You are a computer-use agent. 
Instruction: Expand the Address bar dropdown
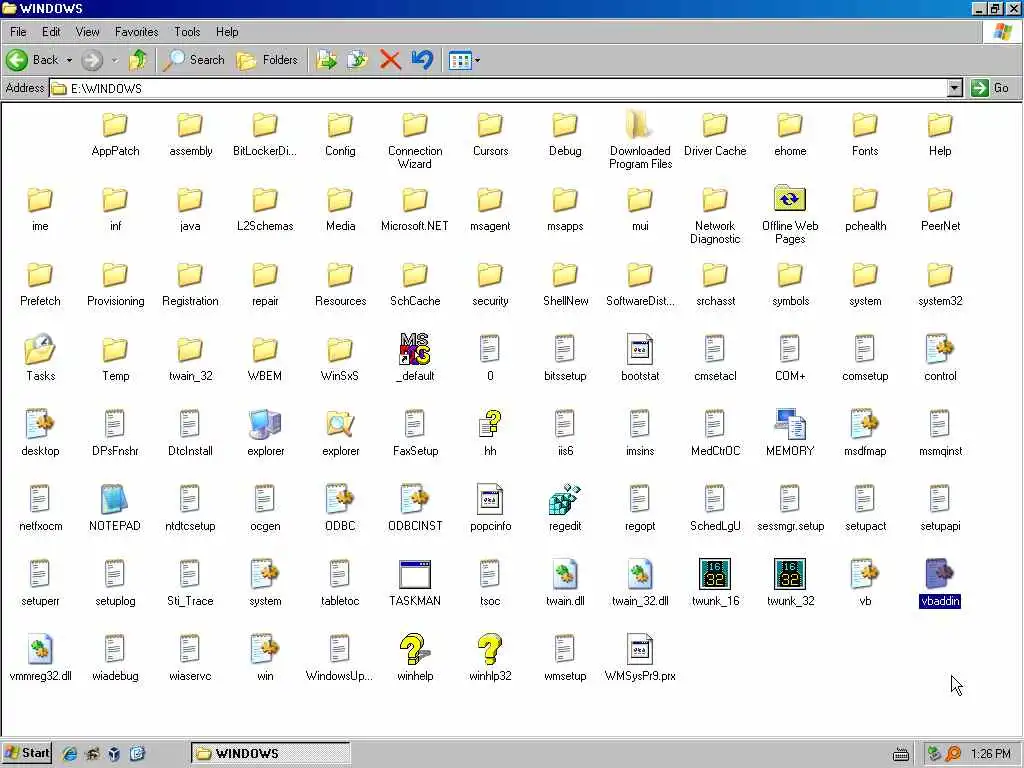tap(955, 88)
